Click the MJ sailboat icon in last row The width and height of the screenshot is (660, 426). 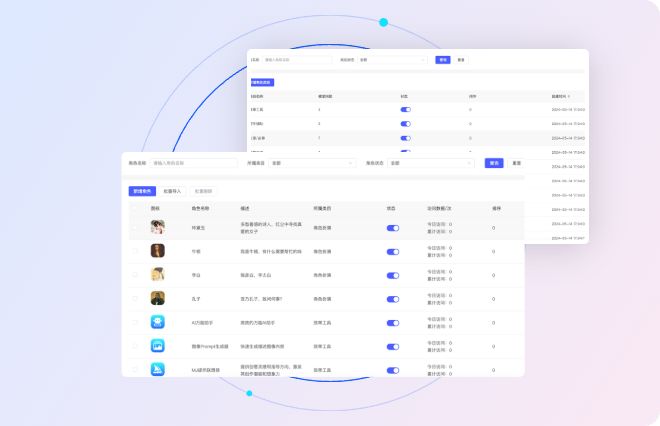(157, 368)
